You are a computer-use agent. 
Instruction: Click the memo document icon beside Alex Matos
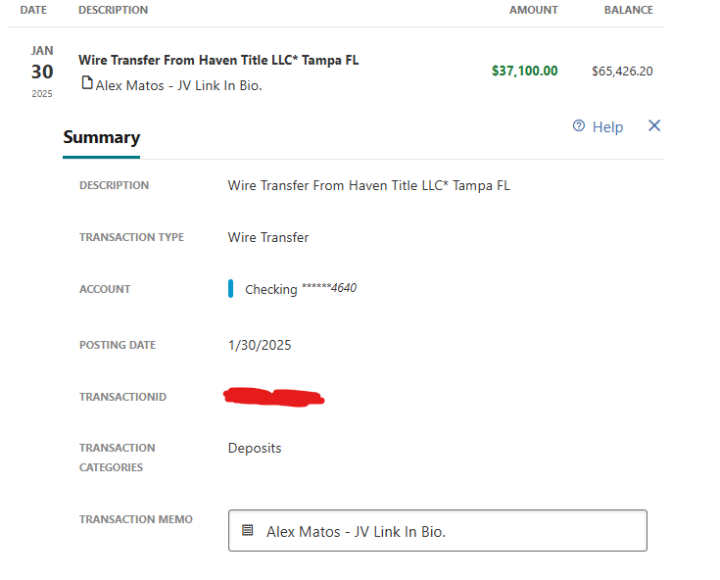click(88, 84)
